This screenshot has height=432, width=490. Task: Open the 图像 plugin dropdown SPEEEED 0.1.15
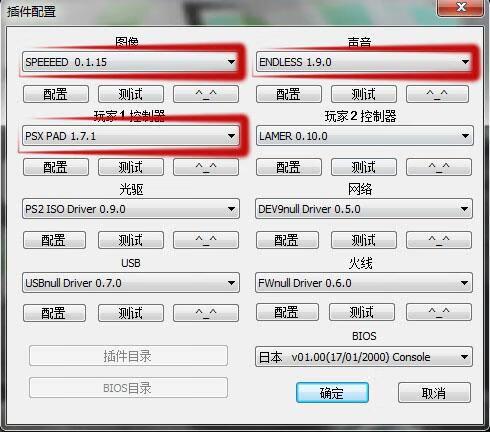point(130,62)
